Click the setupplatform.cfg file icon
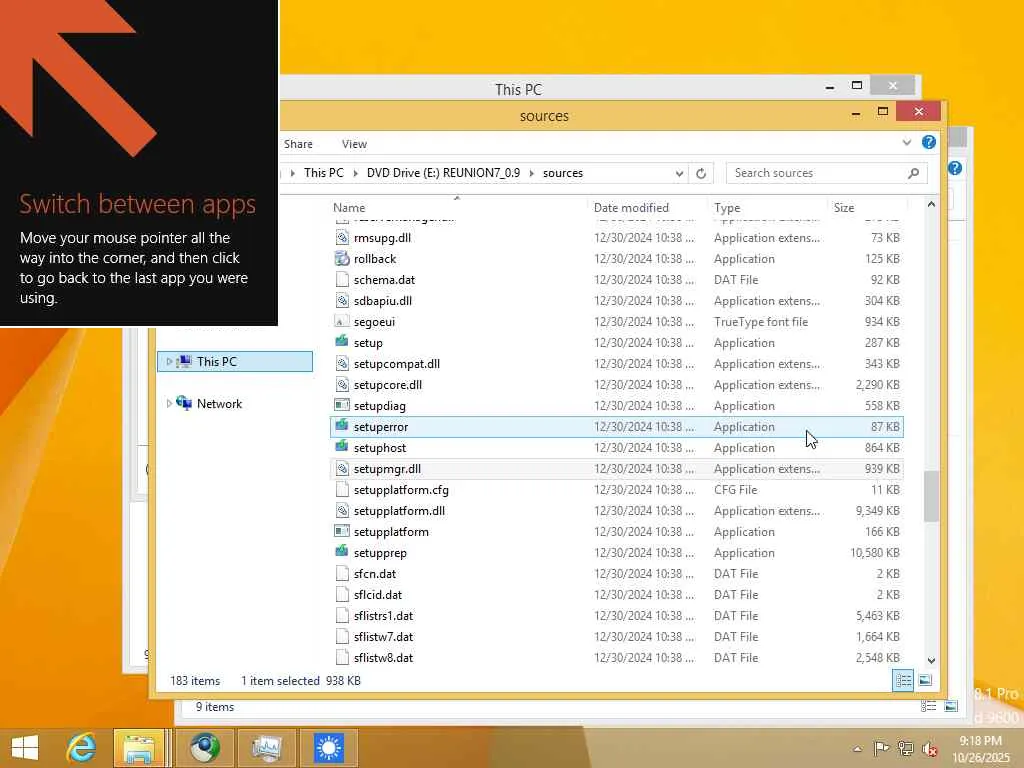 click(x=342, y=490)
